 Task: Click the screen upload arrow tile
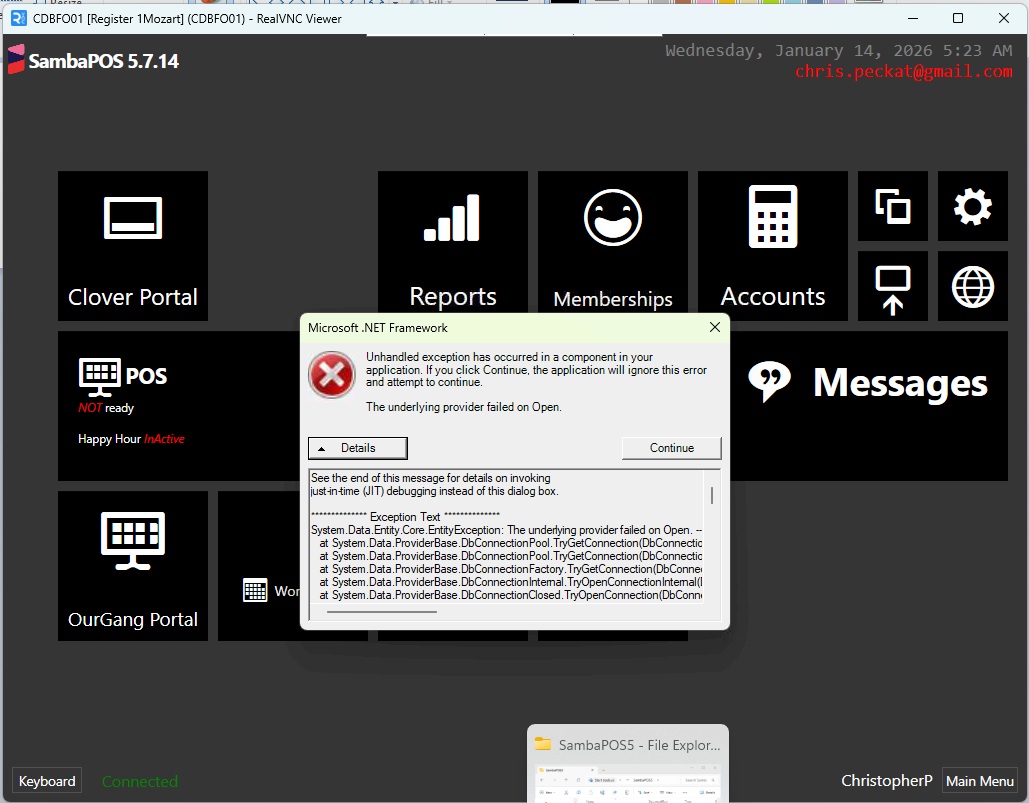[x=892, y=287]
